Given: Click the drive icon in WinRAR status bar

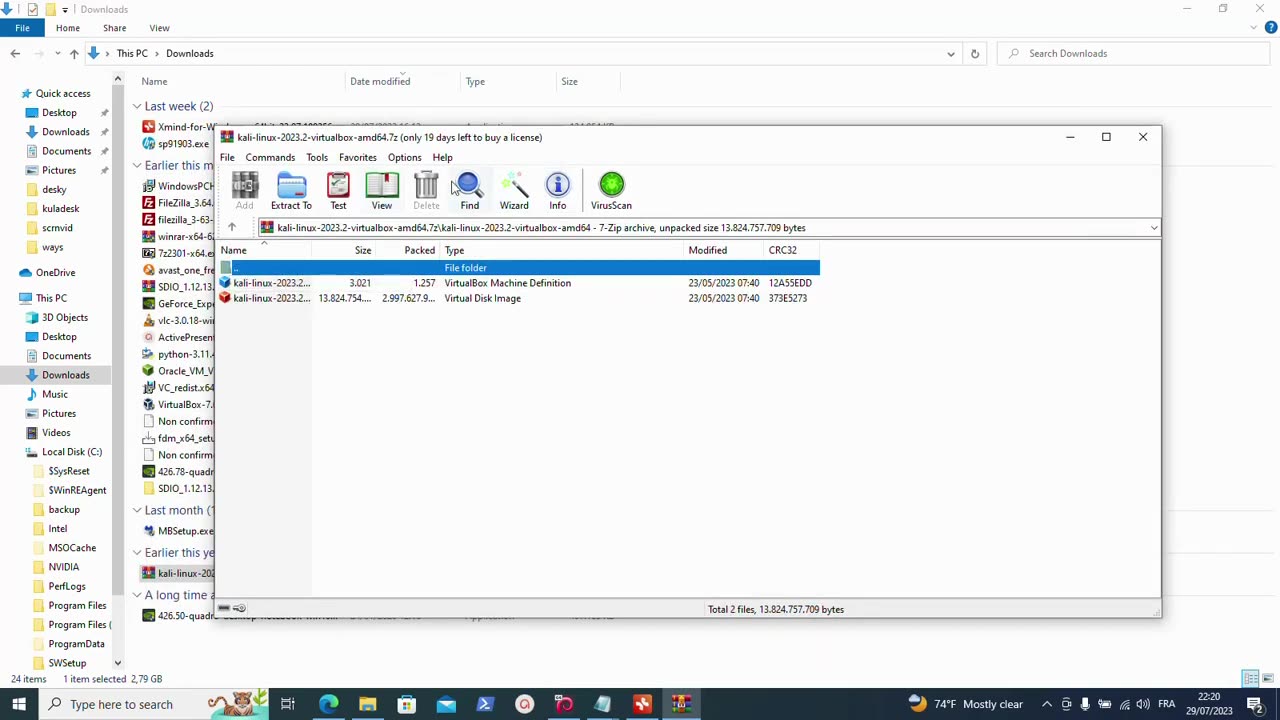Looking at the screenshot, I should click(225, 608).
